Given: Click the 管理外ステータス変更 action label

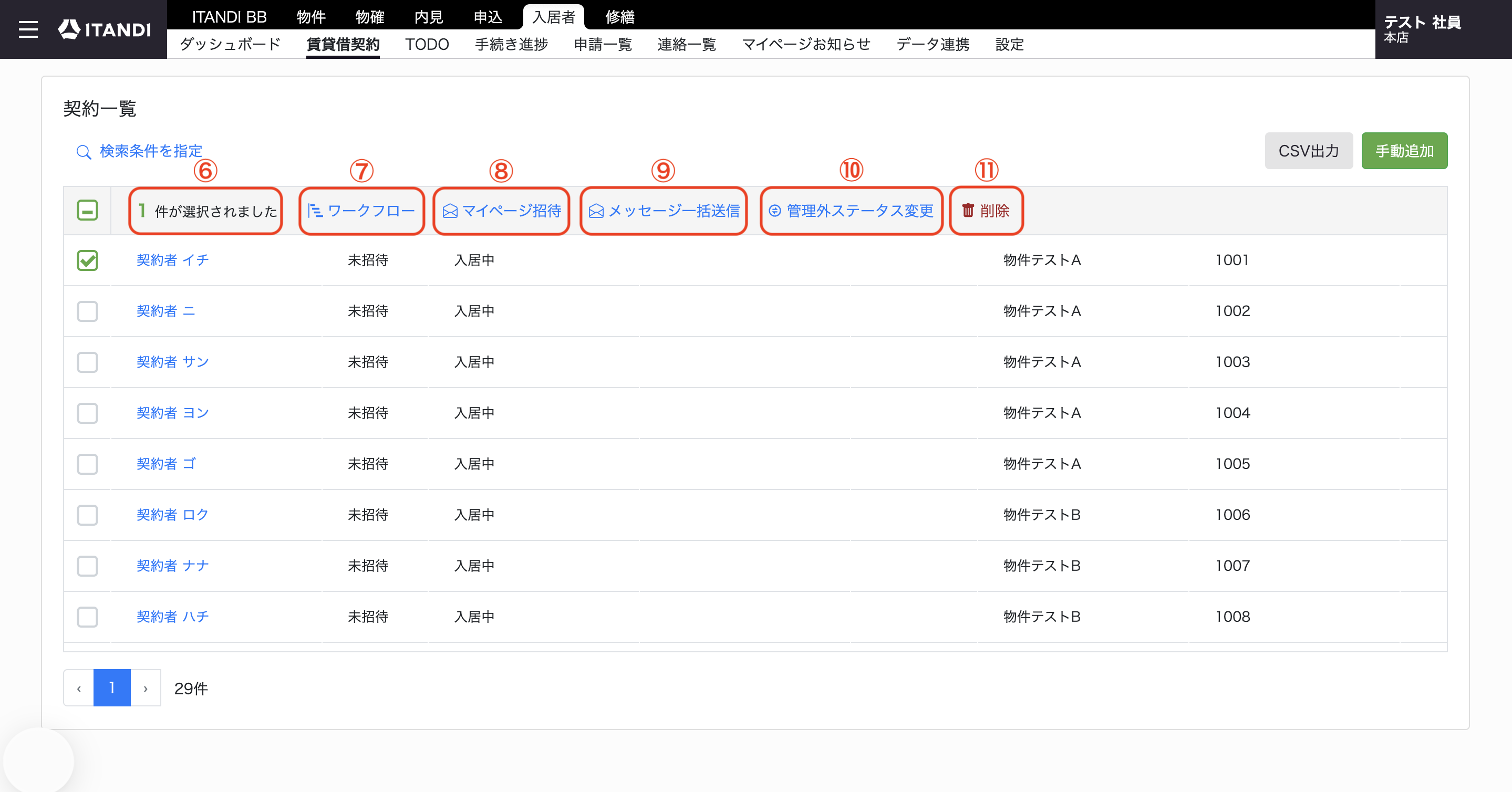Looking at the screenshot, I should pos(860,211).
